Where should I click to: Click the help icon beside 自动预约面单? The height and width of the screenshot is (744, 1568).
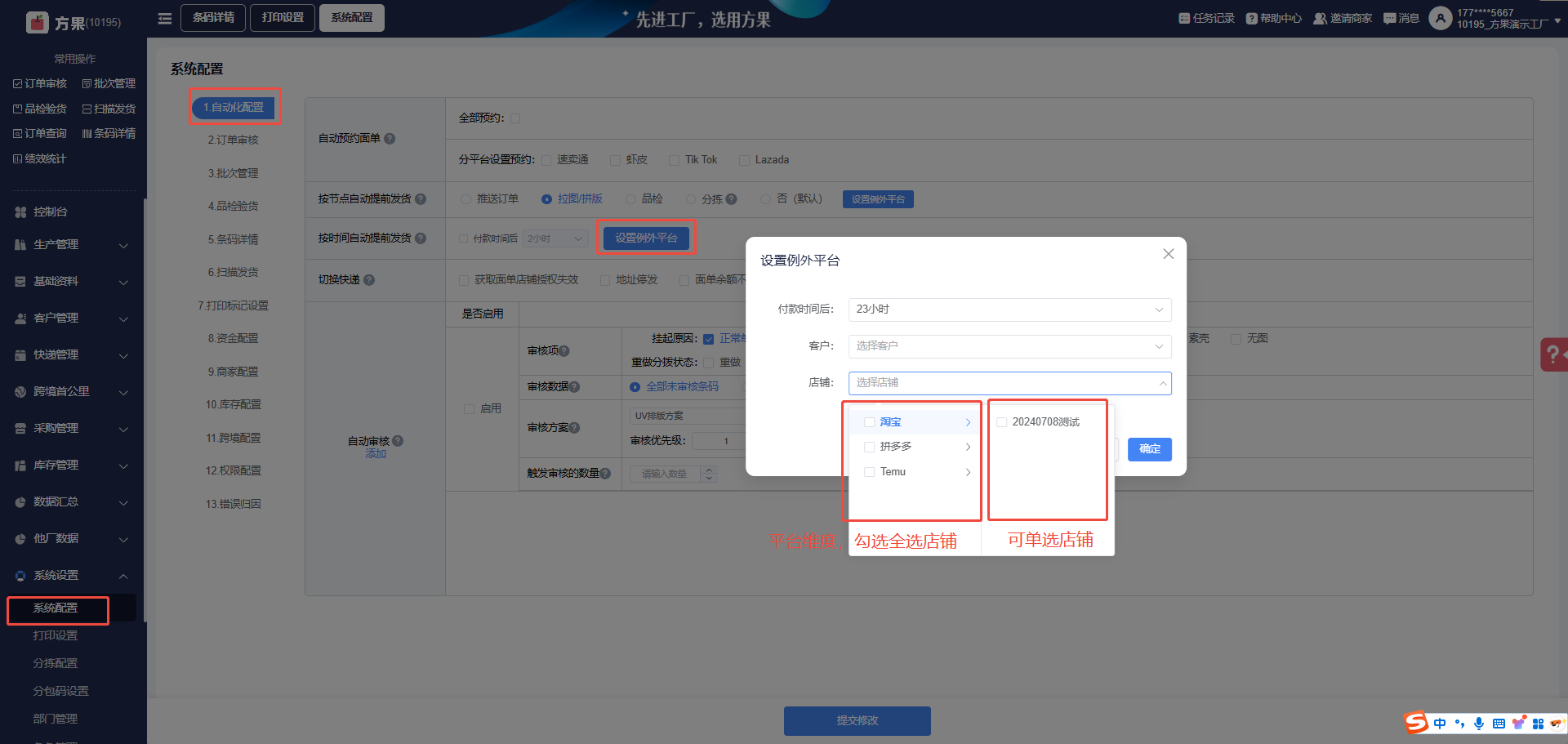pos(390,139)
